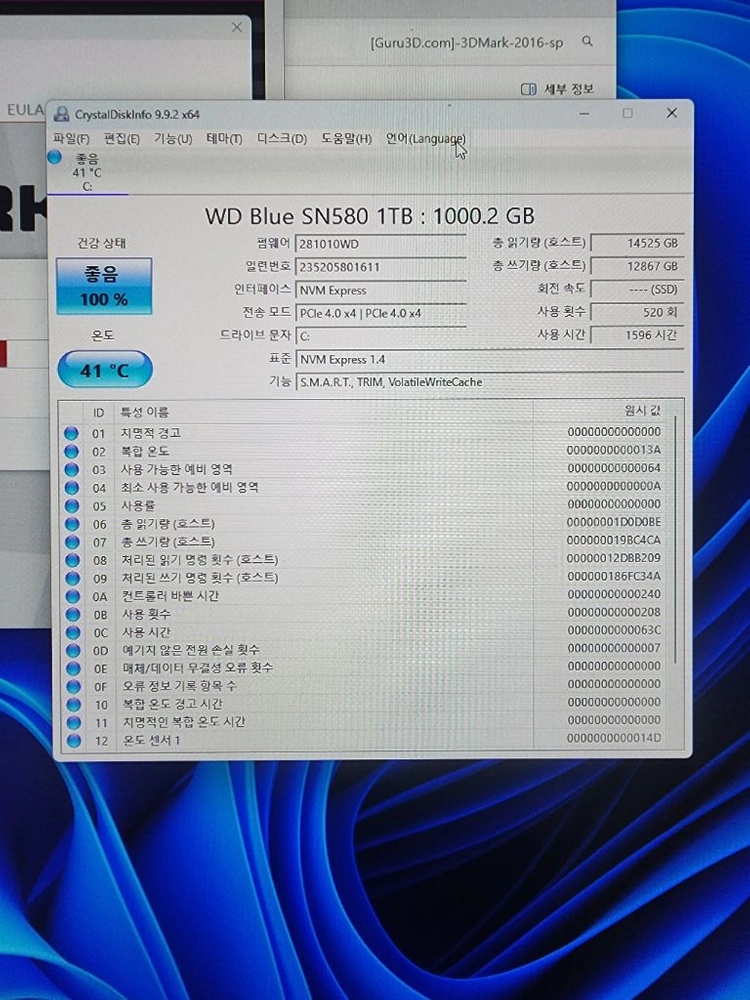This screenshot has width=750, height=1000.
Task: Click status icon for row 11 치명적인 복합 온도
Action: [x=75, y=723]
